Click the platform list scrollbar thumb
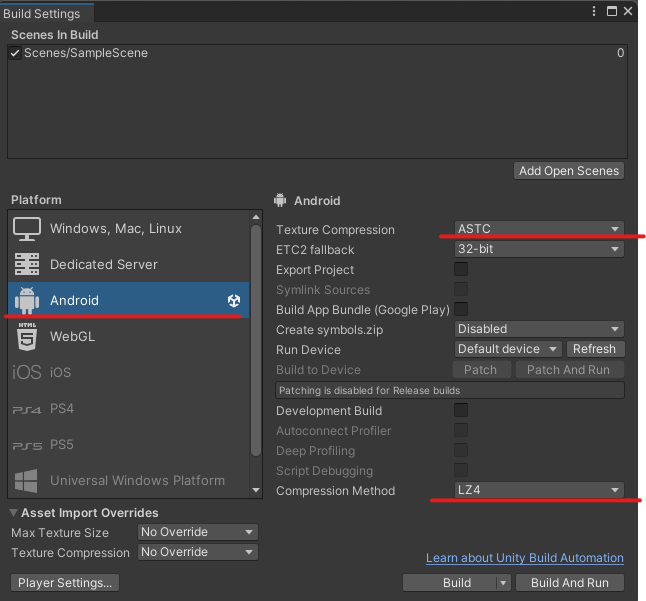The height and width of the screenshot is (601, 646). click(x=256, y=341)
